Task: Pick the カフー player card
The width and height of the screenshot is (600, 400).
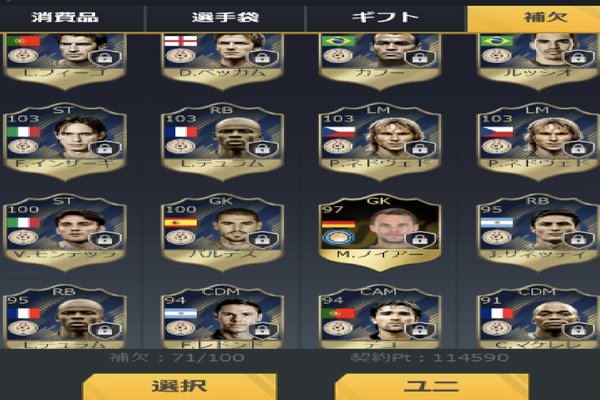Action: [x=380, y=61]
